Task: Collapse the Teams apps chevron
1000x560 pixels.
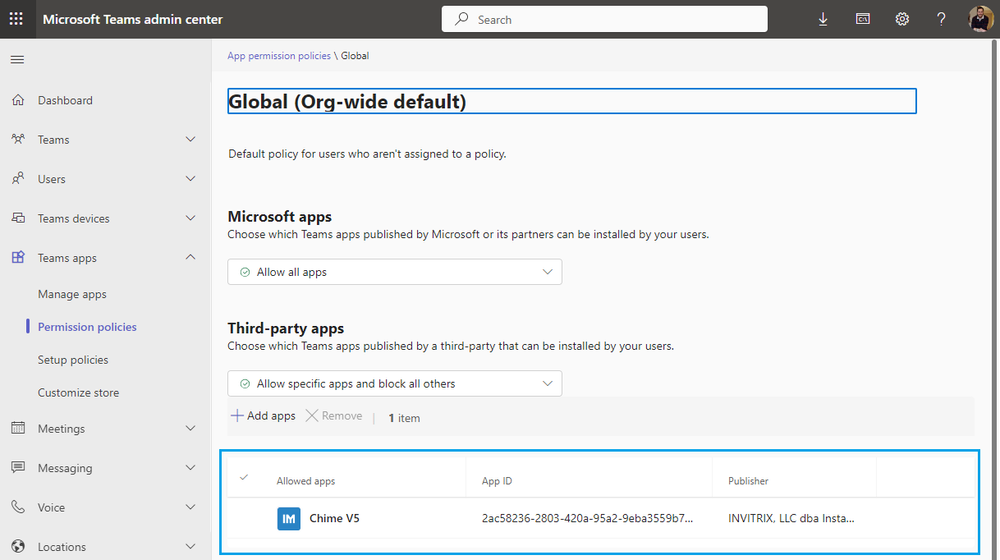Action: tap(190, 257)
